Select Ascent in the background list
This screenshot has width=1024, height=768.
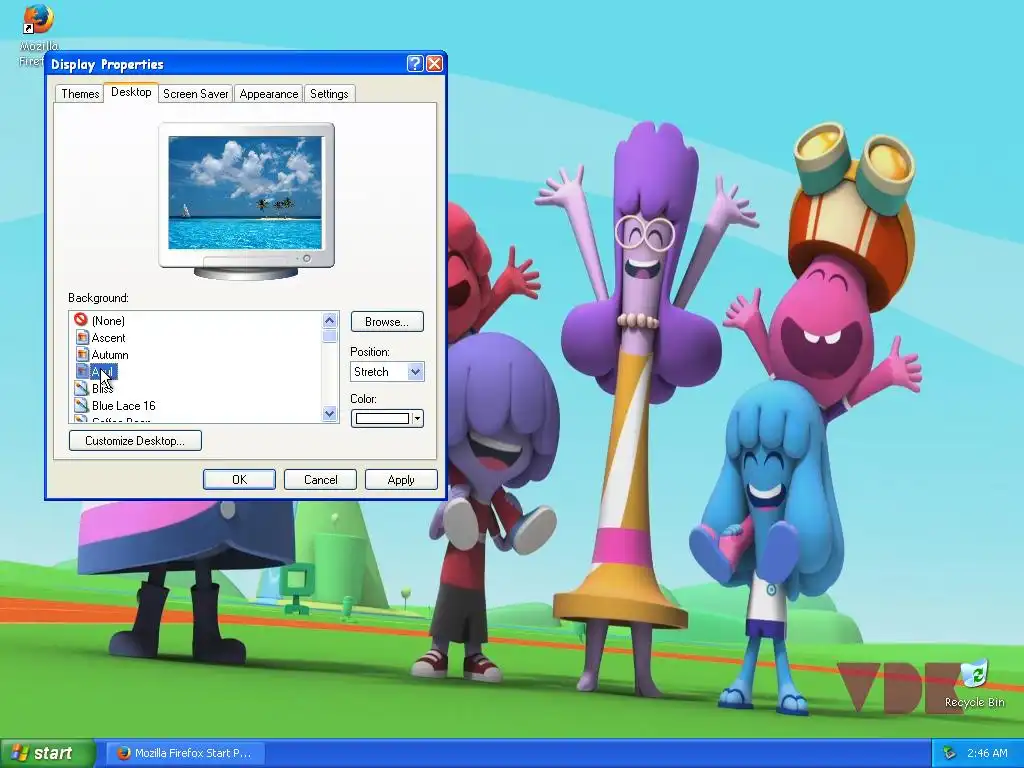[x=108, y=338]
